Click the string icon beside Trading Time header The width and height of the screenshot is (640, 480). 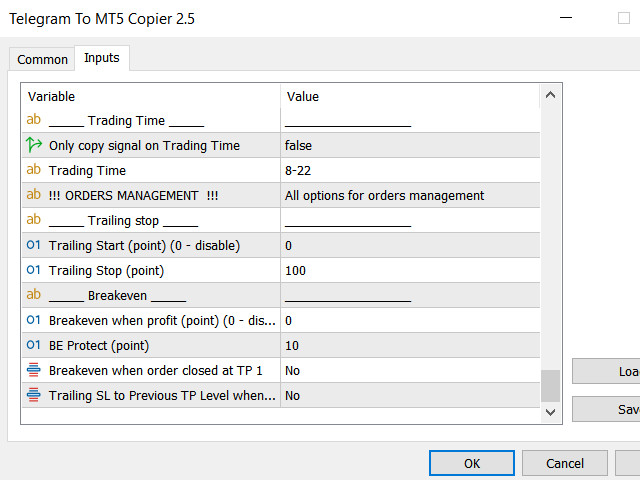pos(34,120)
